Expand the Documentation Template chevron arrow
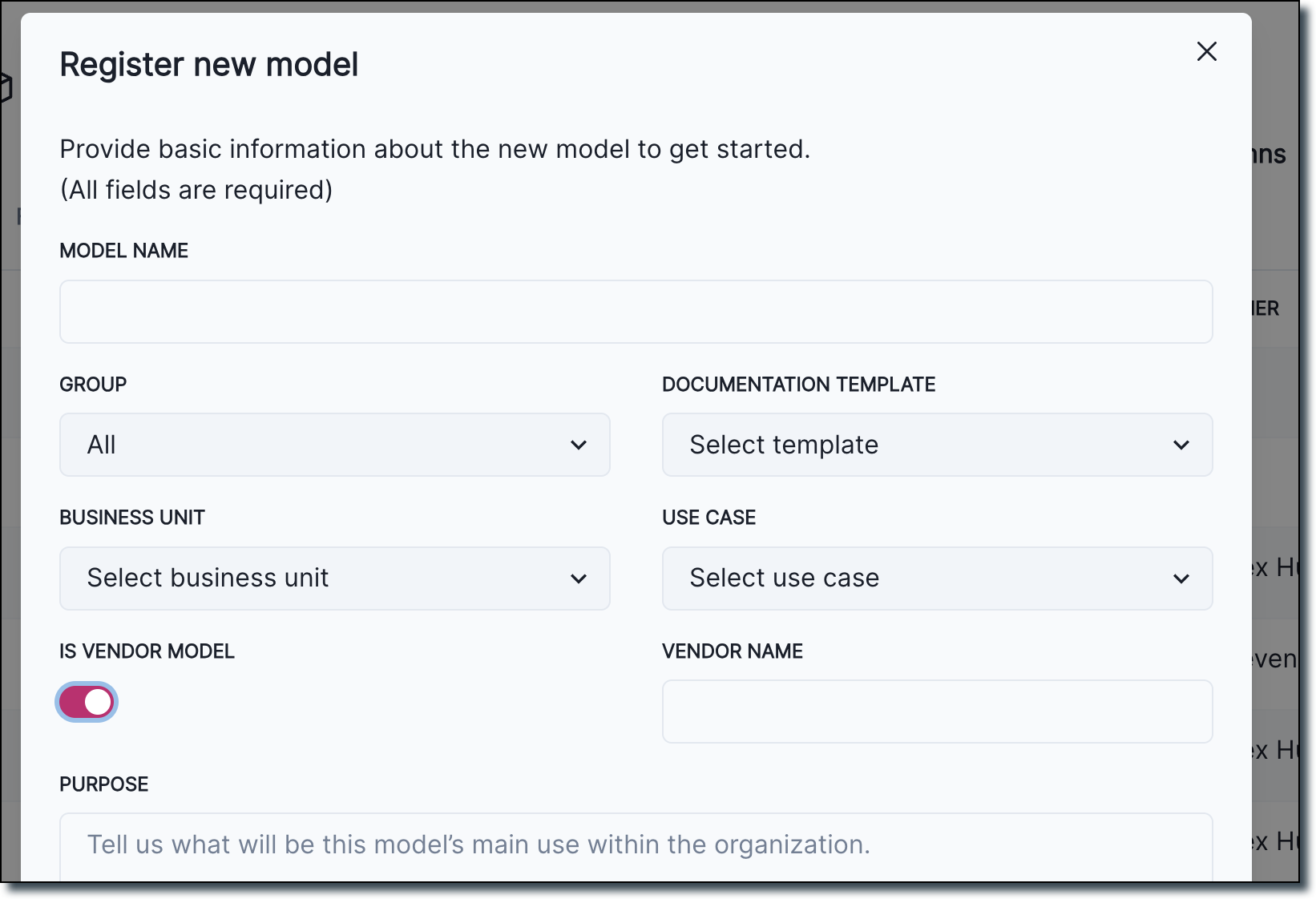Screen dimensions: 1316x899 point(1181,445)
